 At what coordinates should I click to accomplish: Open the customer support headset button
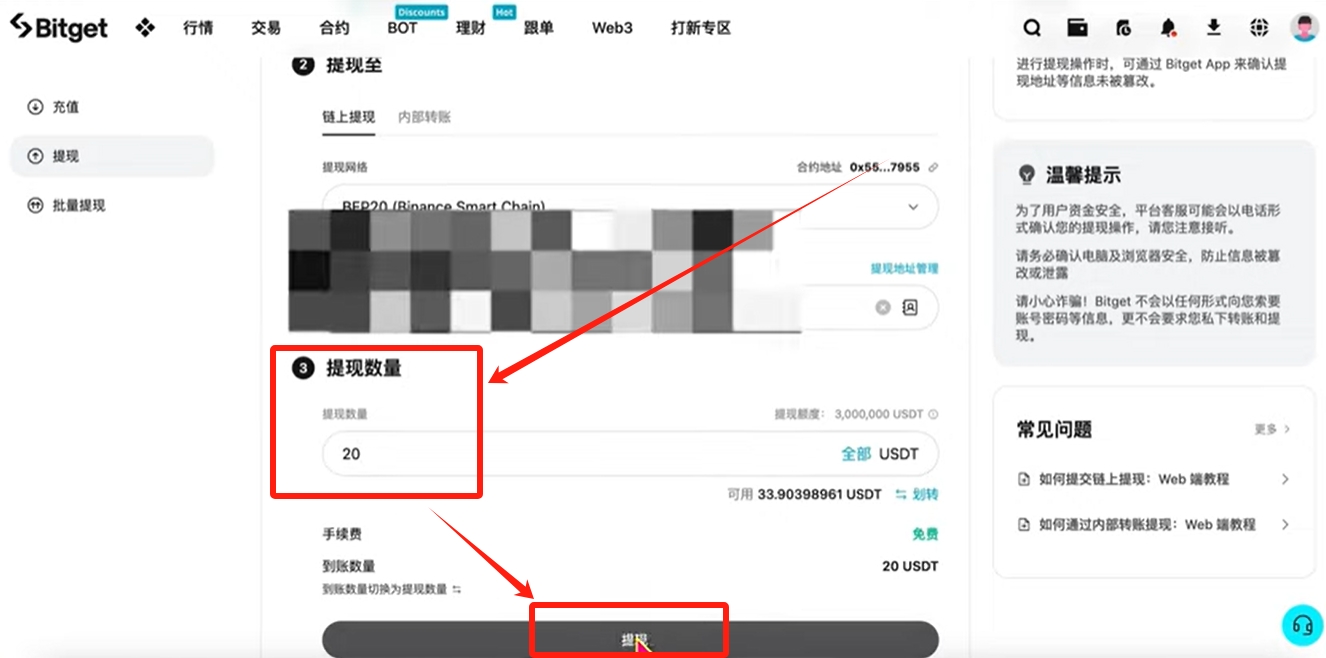(x=1302, y=625)
